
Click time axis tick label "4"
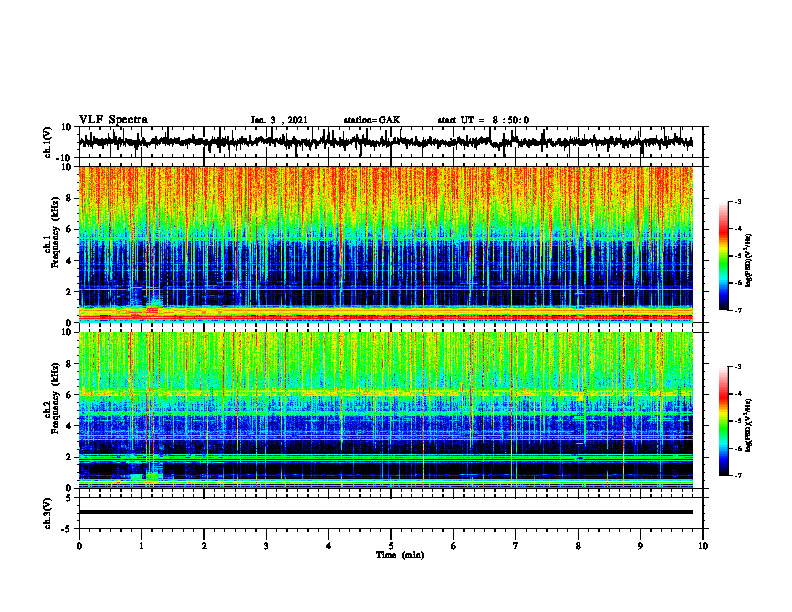coord(329,546)
